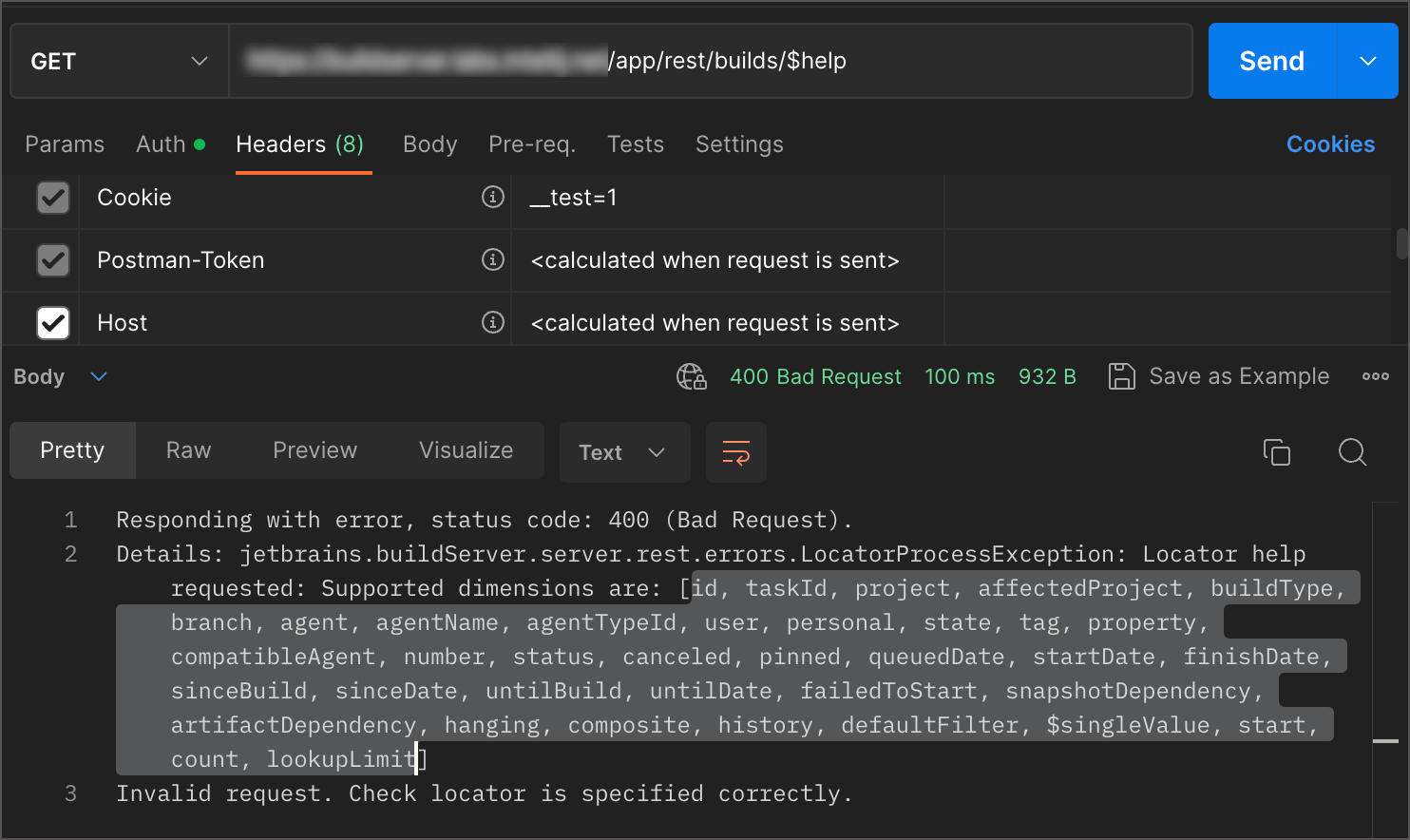Screen dimensions: 1410x840
Task: Open more response actions via ellipsis icon
Action: 1375,376
